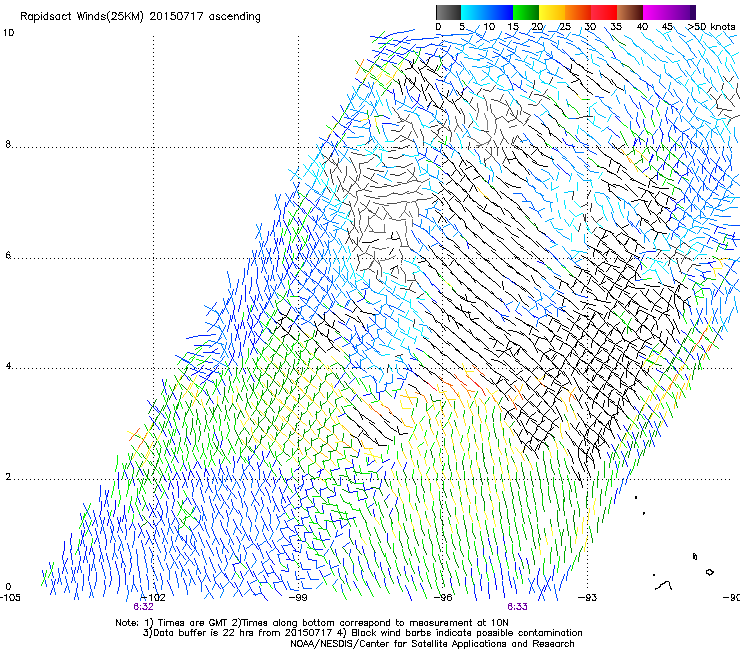
Task: Click the cyan-blue 5-15 knots legend band
Action: click(x=487, y=12)
